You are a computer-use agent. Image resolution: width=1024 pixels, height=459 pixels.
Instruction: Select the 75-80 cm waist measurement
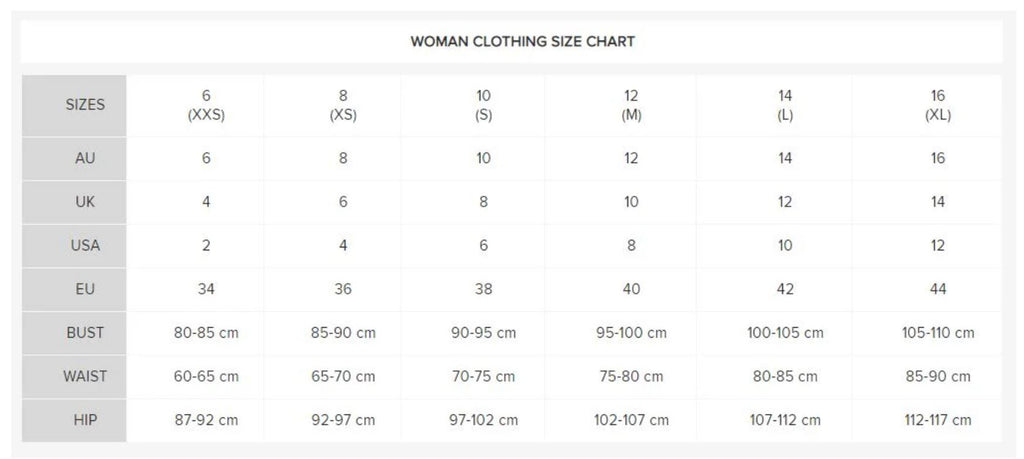(631, 377)
